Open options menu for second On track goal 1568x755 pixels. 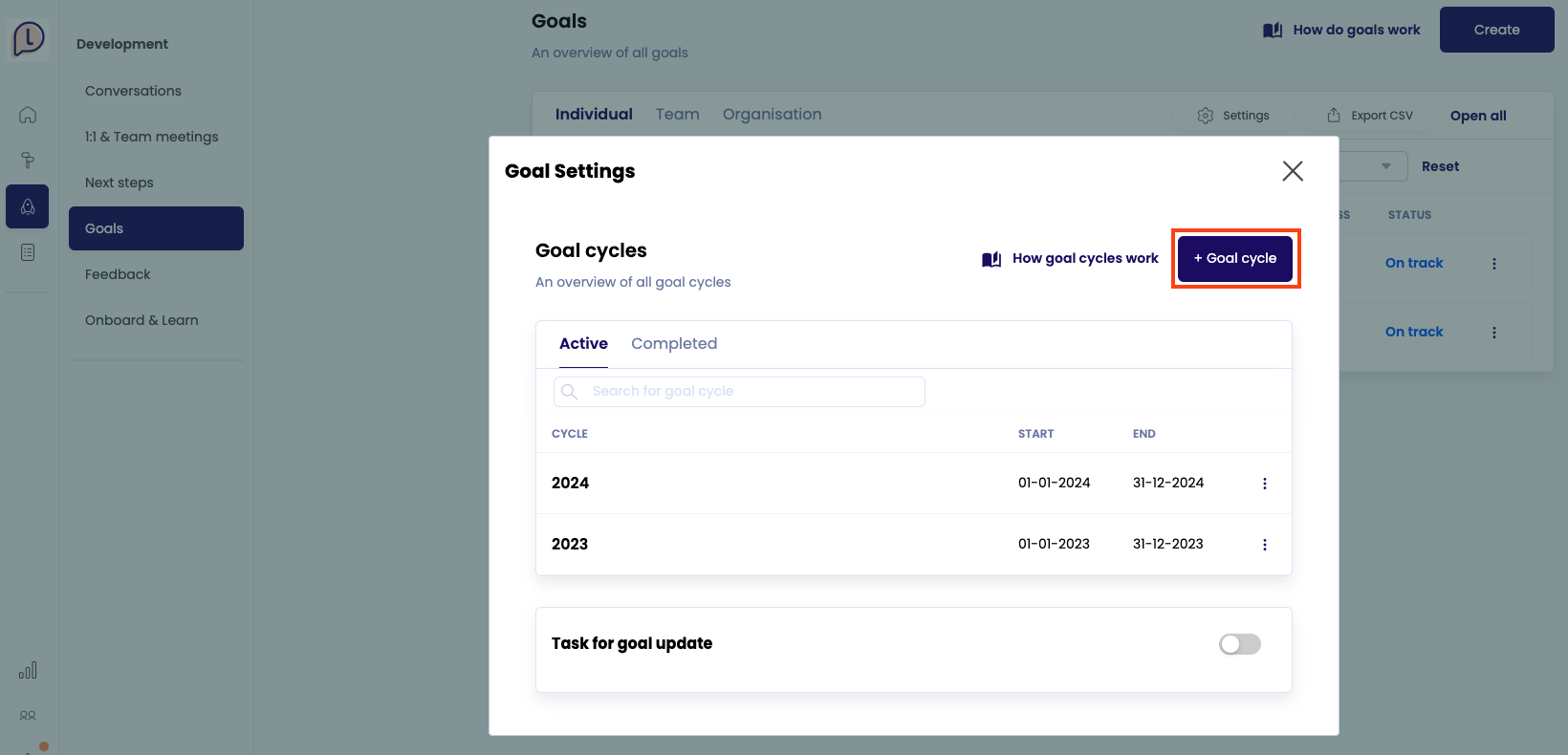(x=1493, y=333)
